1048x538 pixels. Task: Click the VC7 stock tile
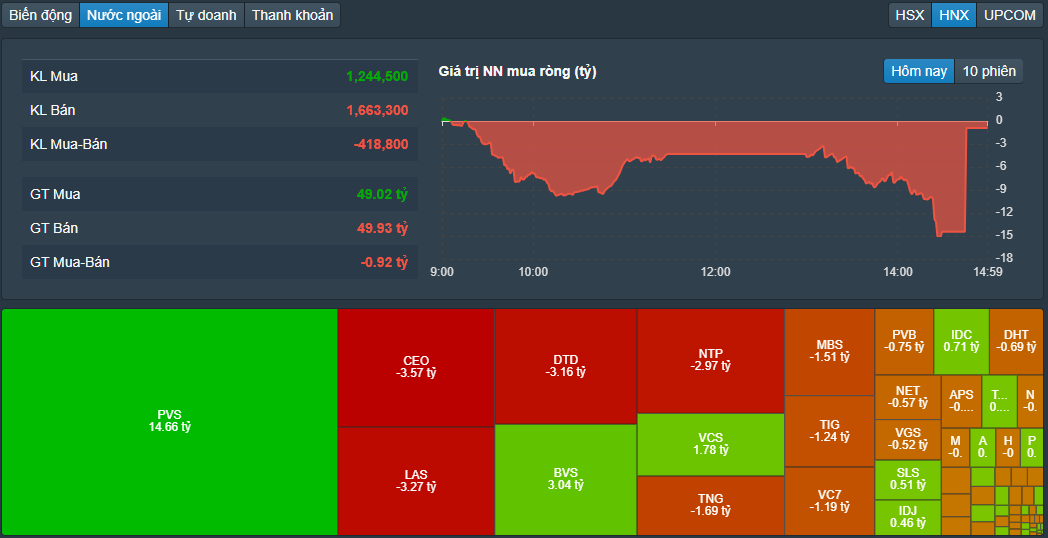click(x=829, y=500)
